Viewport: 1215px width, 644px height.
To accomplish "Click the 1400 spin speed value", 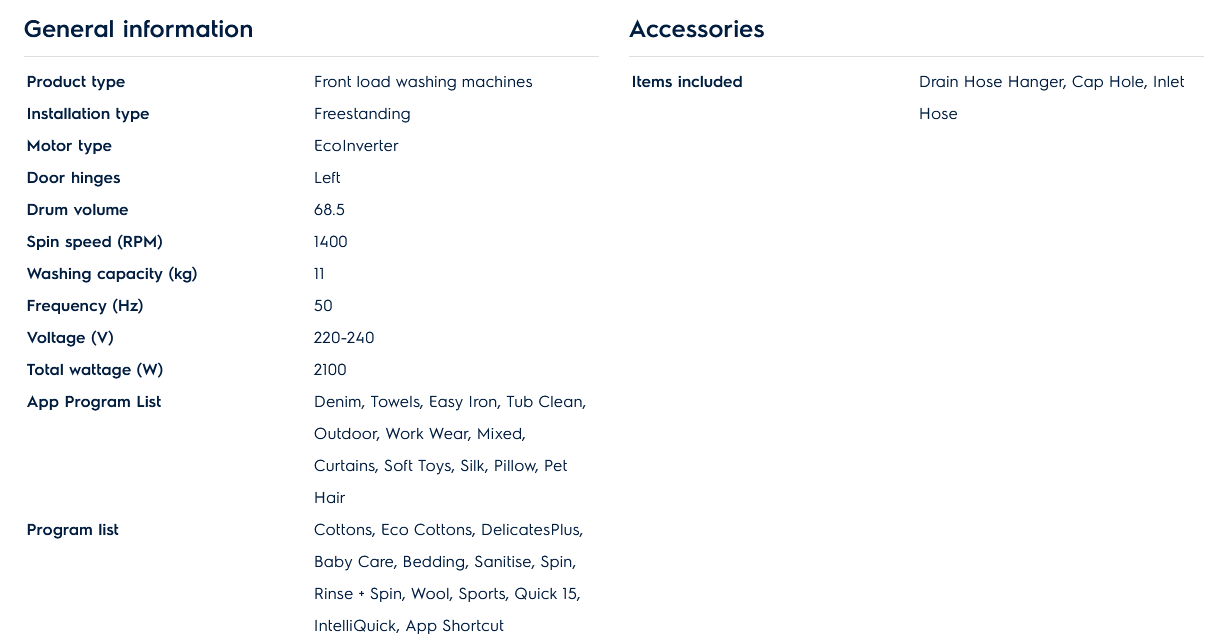I will (x=331, y=242).
